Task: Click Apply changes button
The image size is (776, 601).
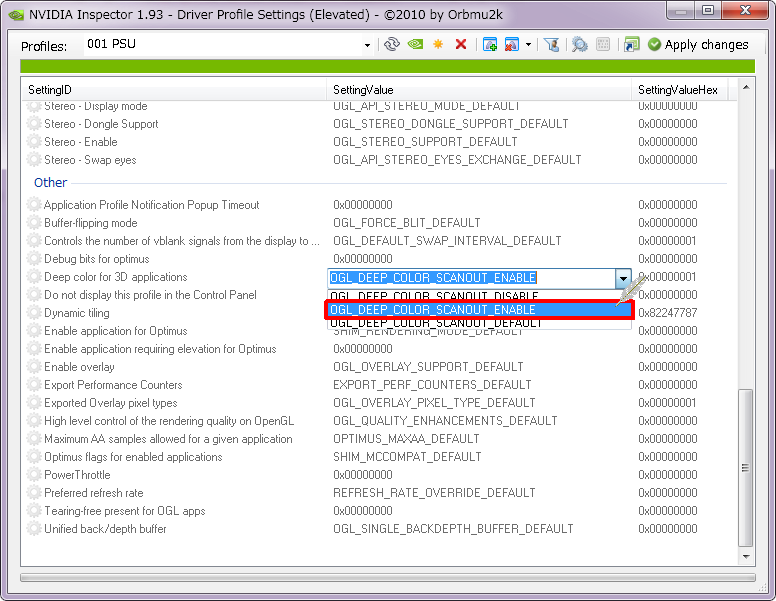Action: (x=698, y=45)
